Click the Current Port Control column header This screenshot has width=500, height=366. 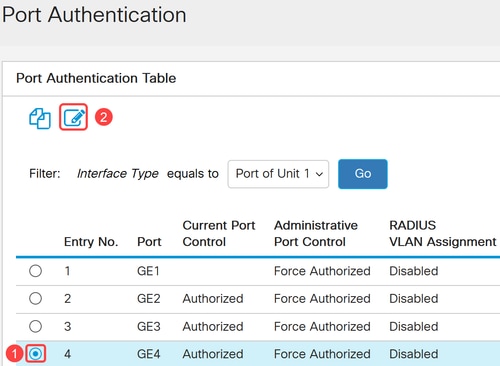click(x=219, y=233)
